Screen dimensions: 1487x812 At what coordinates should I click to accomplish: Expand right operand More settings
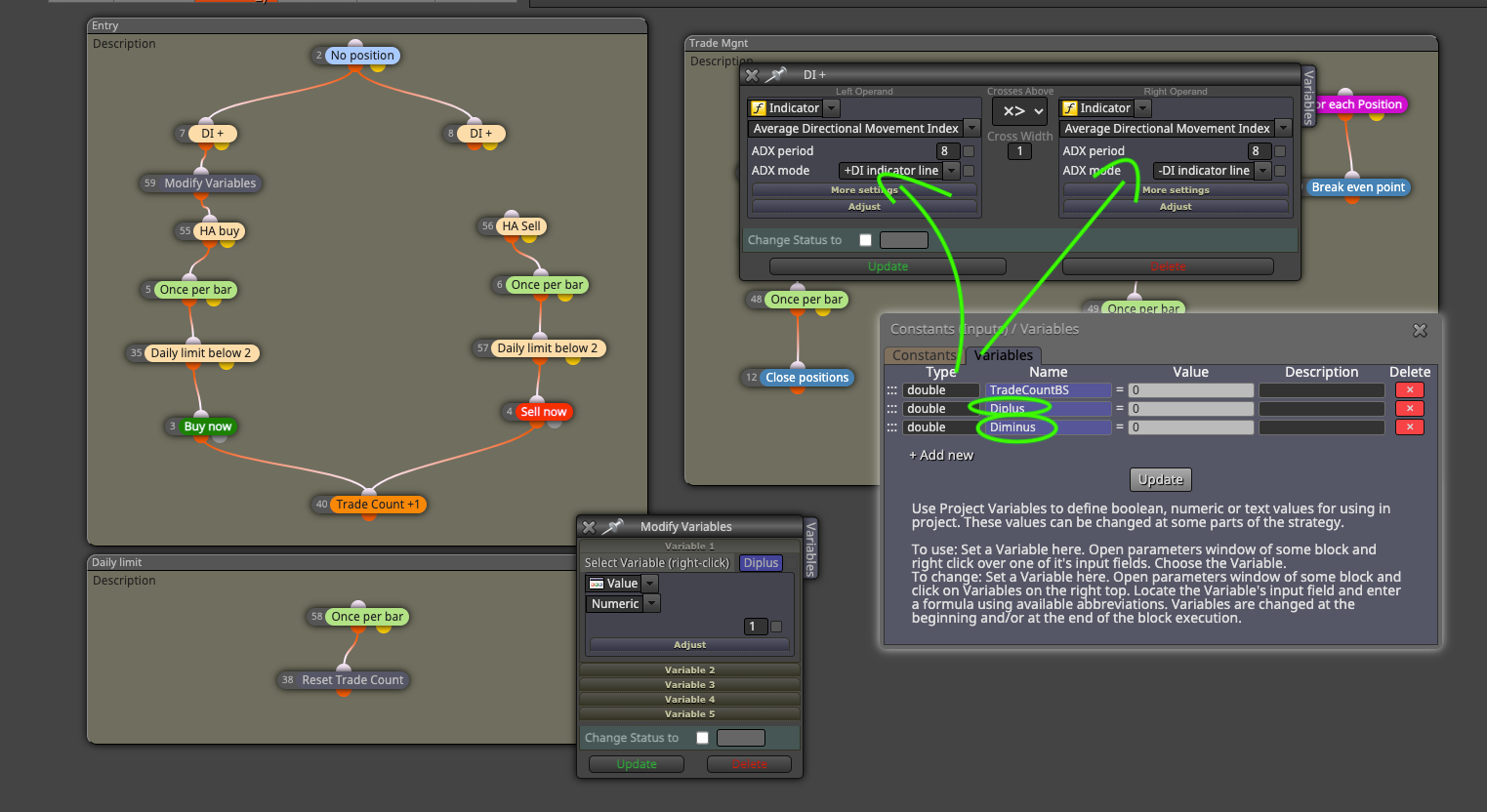(x=1176, y=190)
